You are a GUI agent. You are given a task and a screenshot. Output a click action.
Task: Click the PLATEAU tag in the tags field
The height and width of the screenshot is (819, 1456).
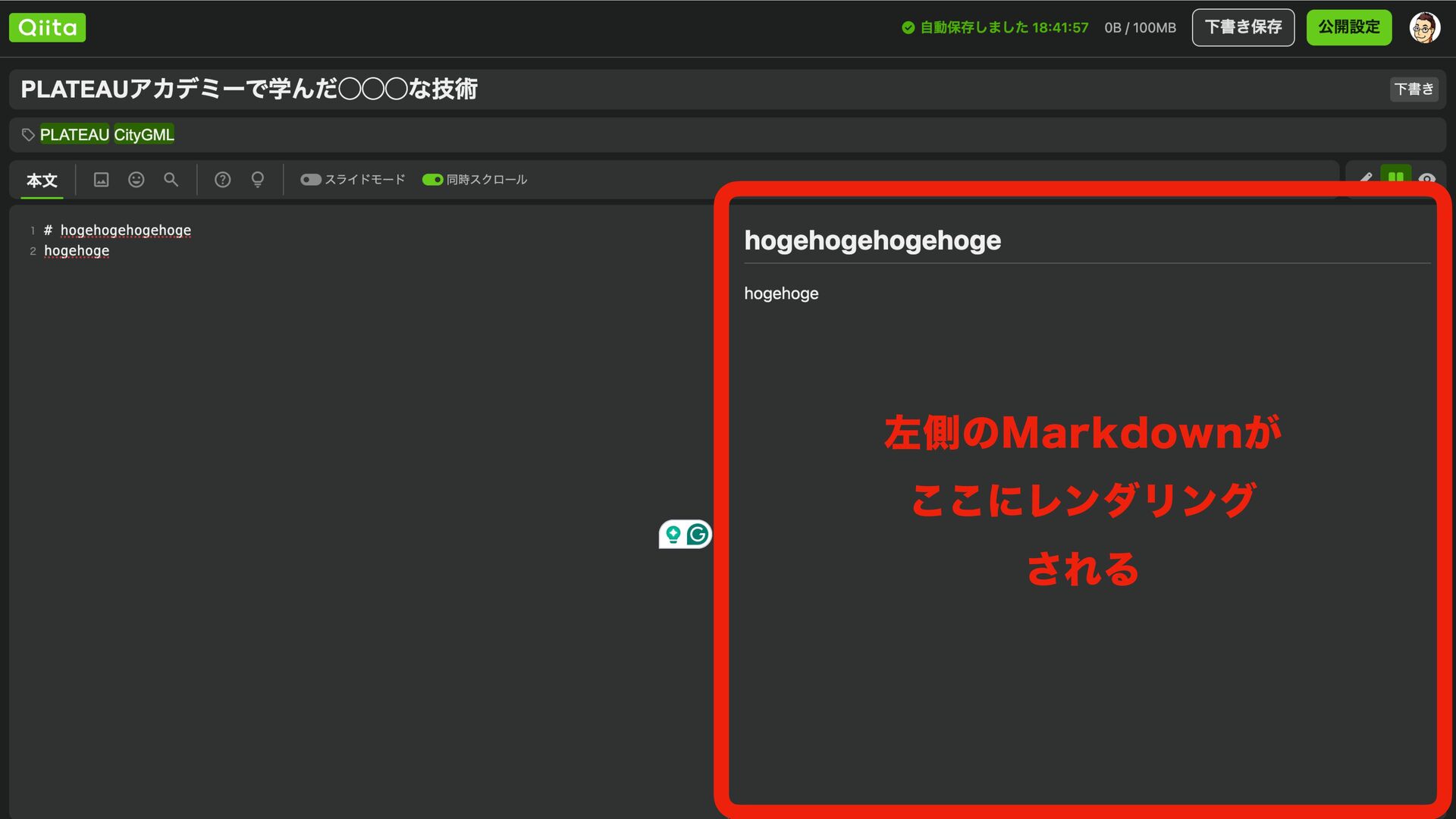click(x=74, y=135)
